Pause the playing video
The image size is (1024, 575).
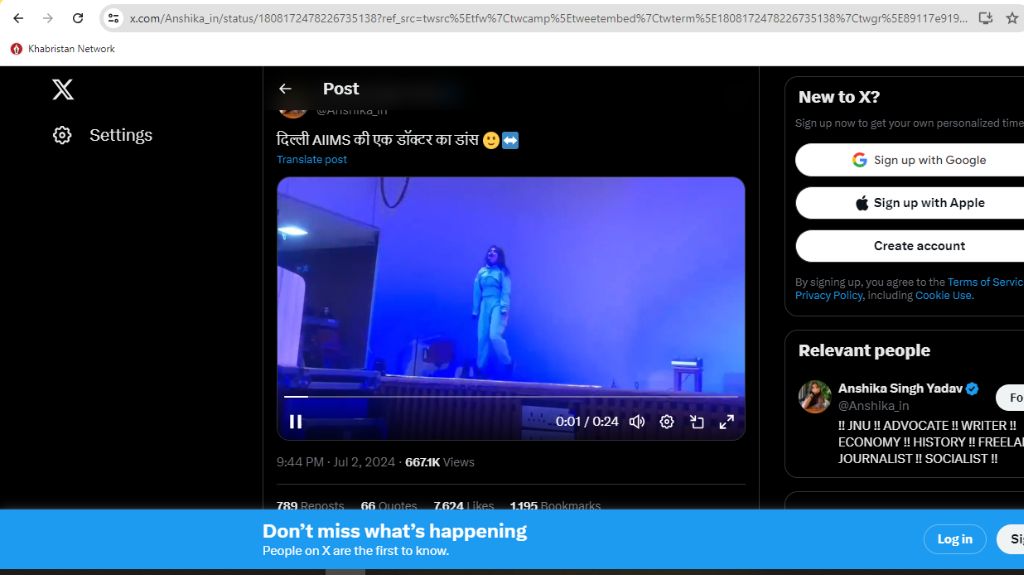click(296, 422)
